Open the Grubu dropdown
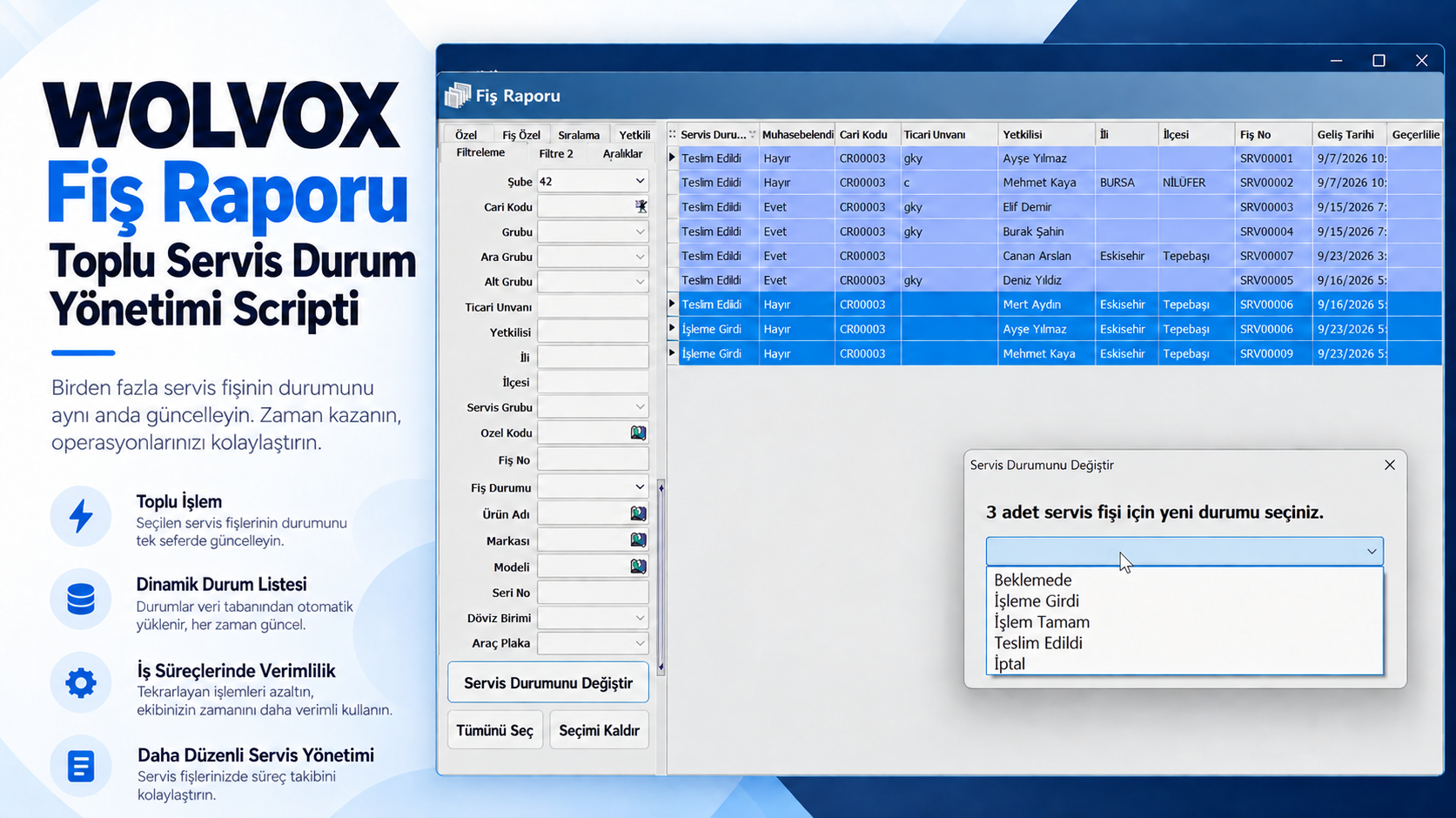 click(x=640, y=231)
